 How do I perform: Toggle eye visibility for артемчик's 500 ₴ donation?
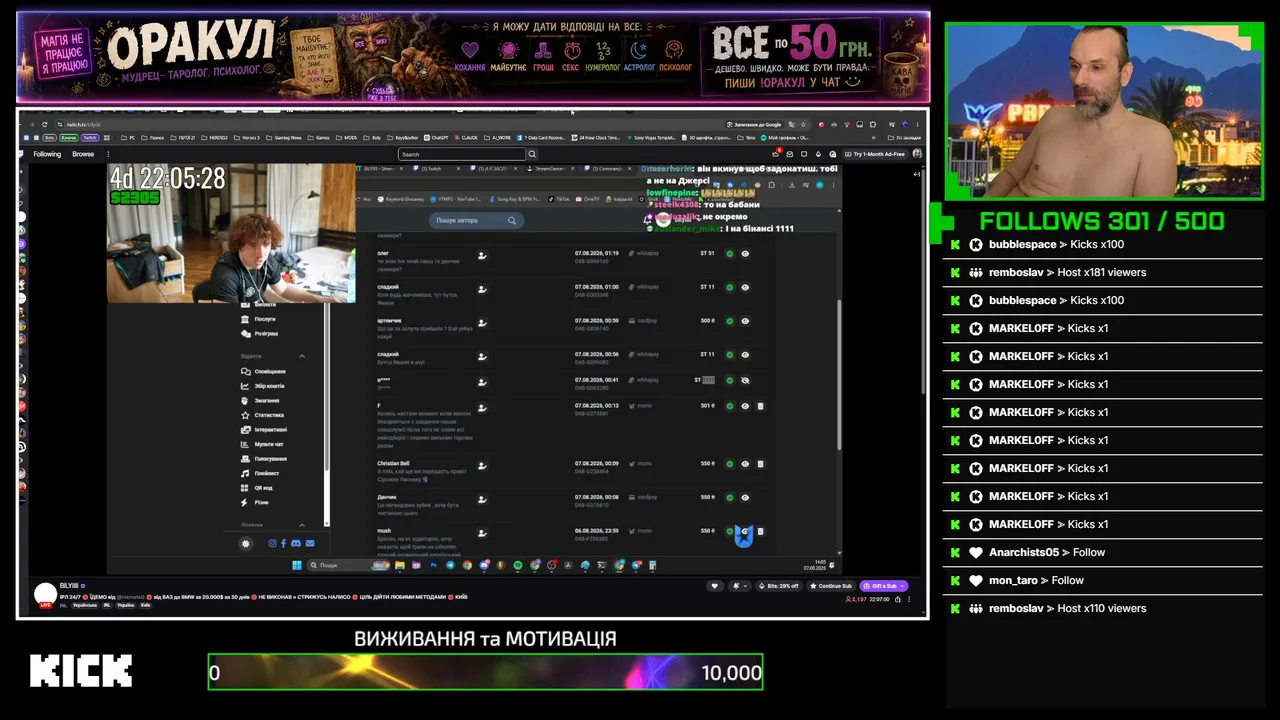click(745, 321)
